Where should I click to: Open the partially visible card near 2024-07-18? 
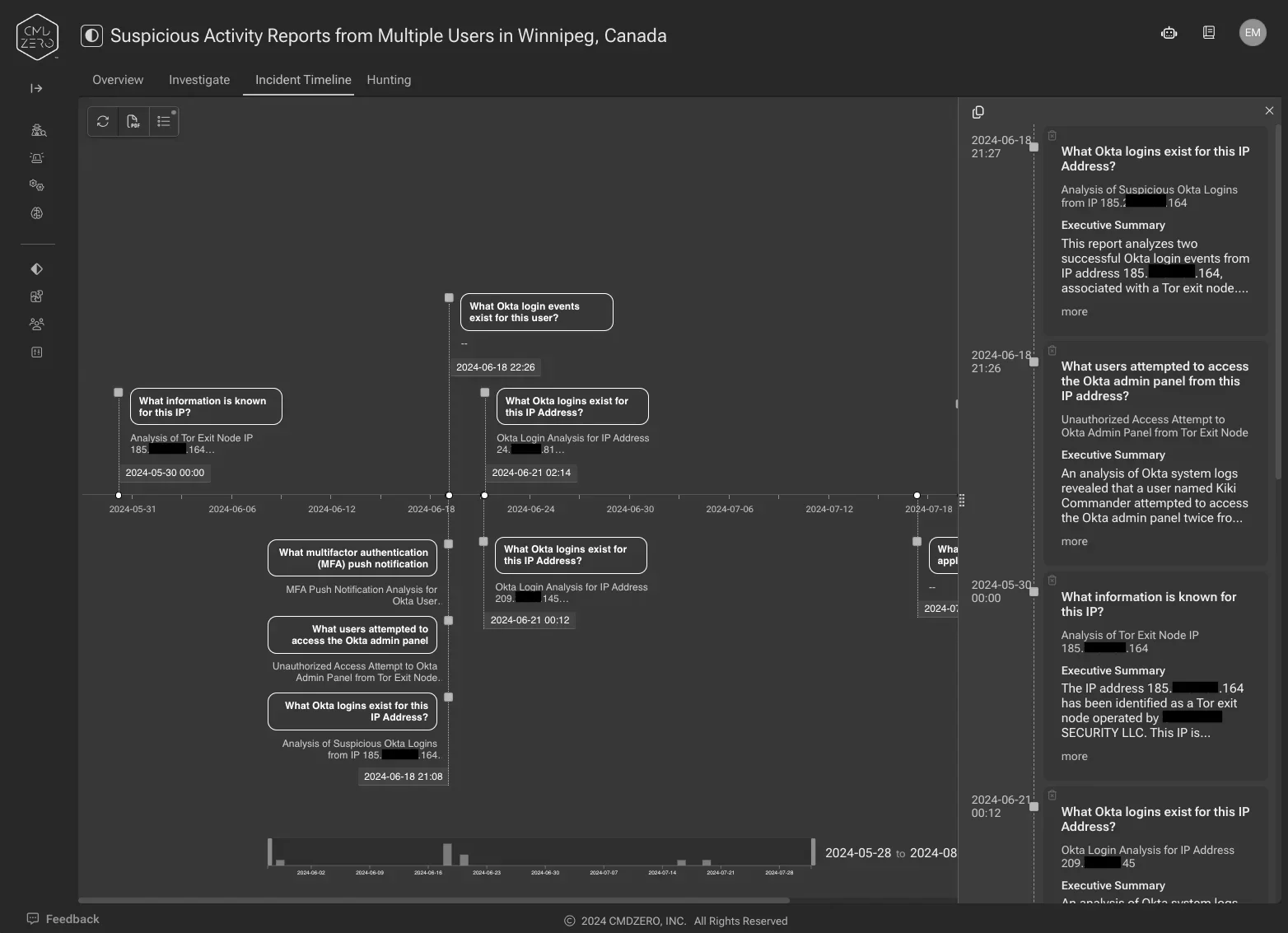pos(944,555)
